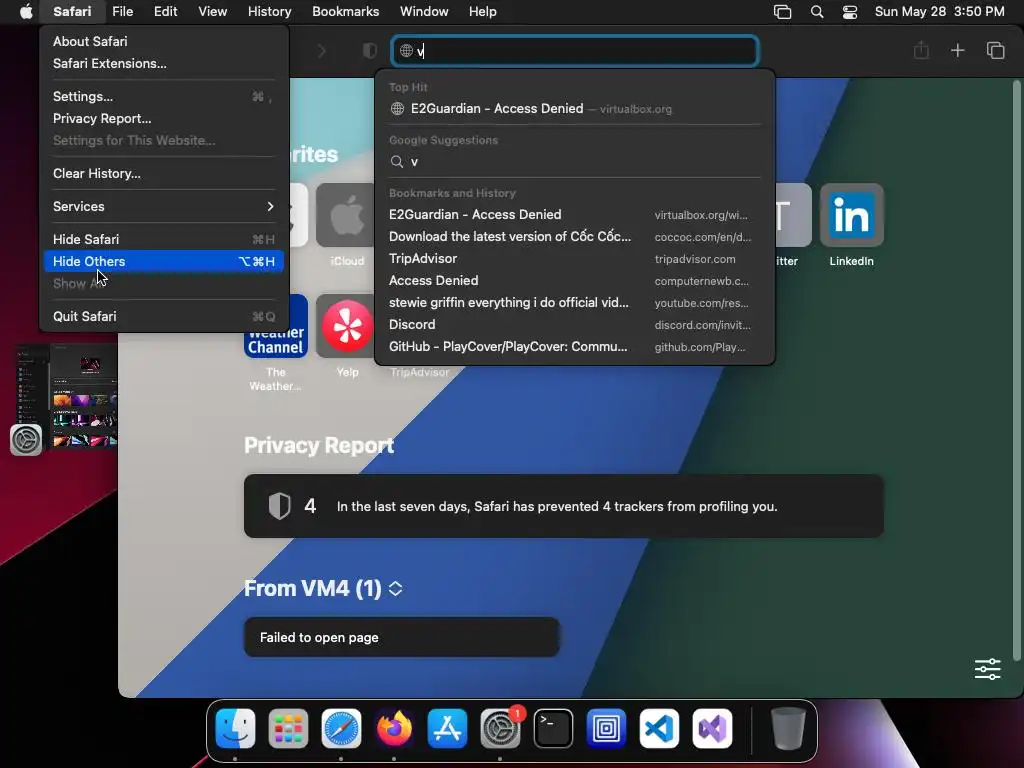Image resolution: width=1024 pixels, height=768 pixels.
Task: Open iCloud favorite icon
Action: [347, 216]
